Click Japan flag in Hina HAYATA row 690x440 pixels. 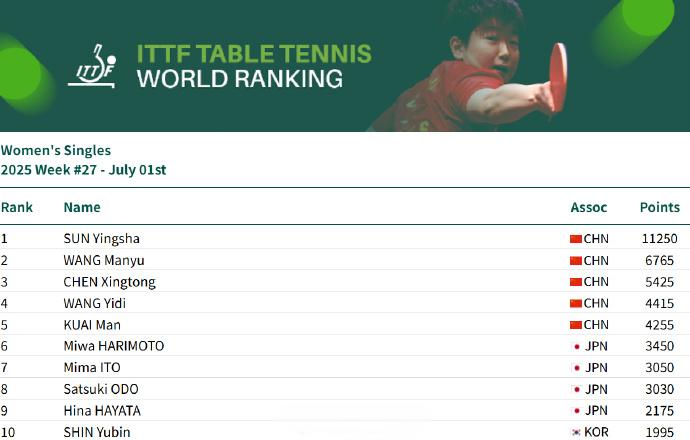coord(576,411)
